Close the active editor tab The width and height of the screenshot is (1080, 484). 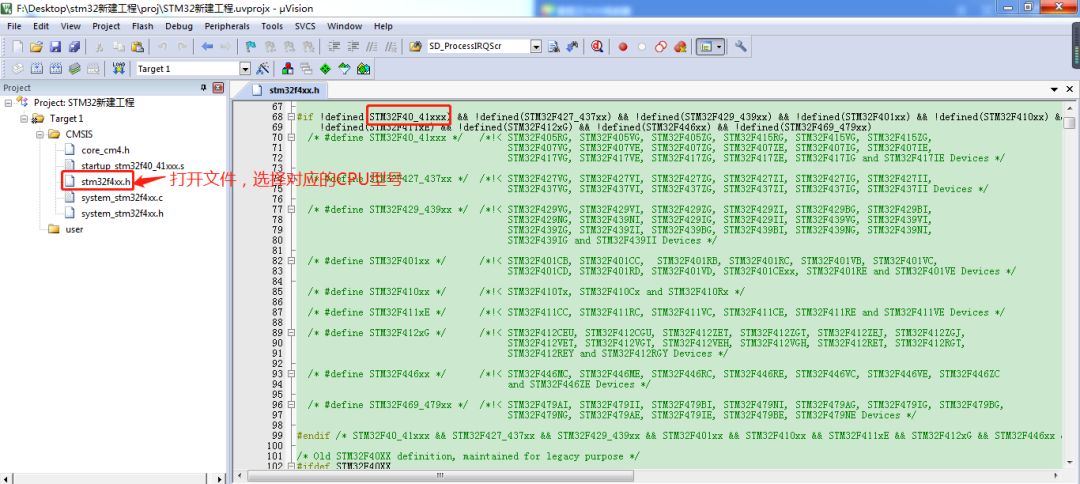[x=1070, y=90]
